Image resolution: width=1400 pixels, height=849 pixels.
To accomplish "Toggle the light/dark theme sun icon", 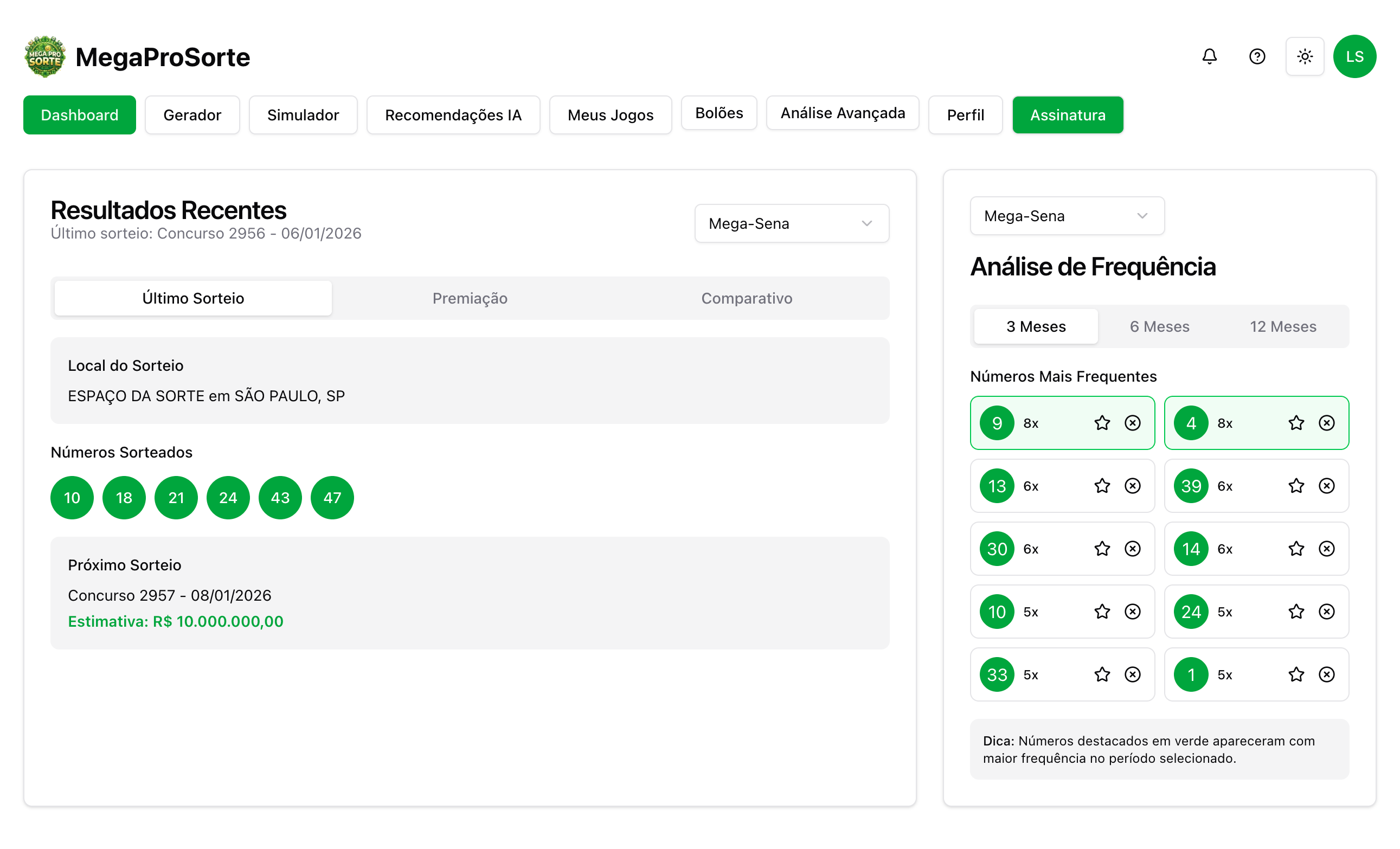I will (x=1305, y=56).
